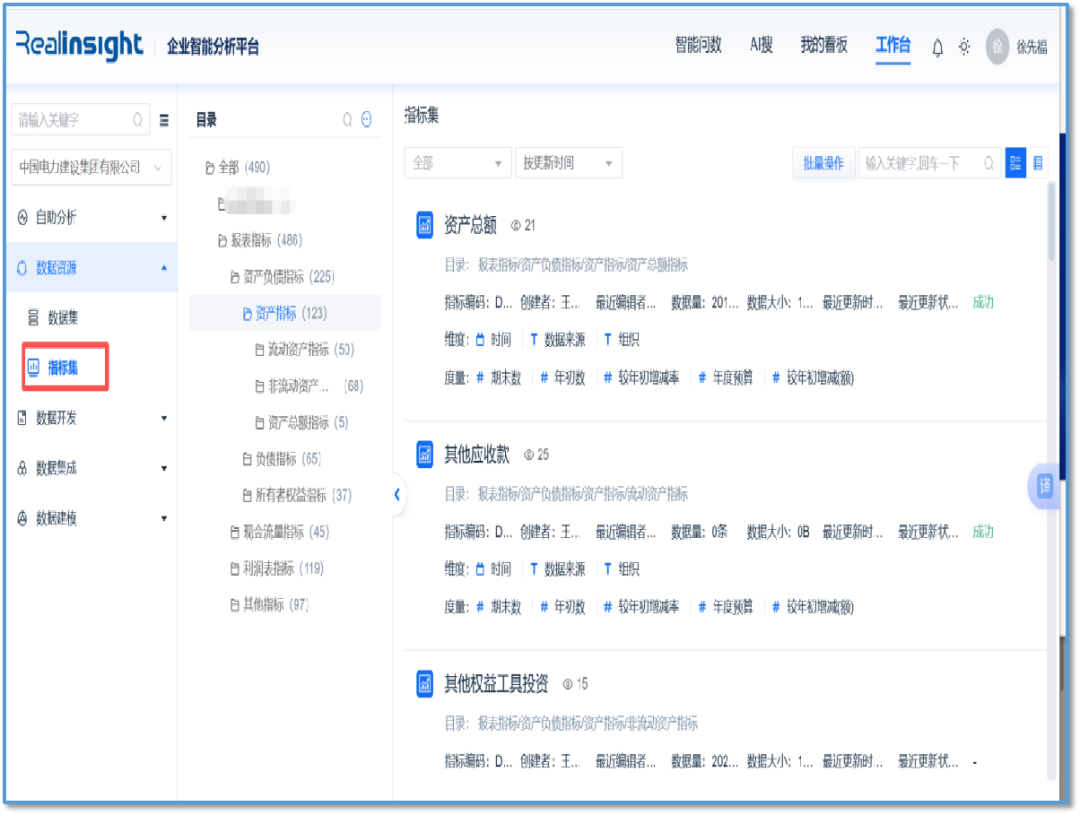Click the 数据集 sidebar icon

33,318
